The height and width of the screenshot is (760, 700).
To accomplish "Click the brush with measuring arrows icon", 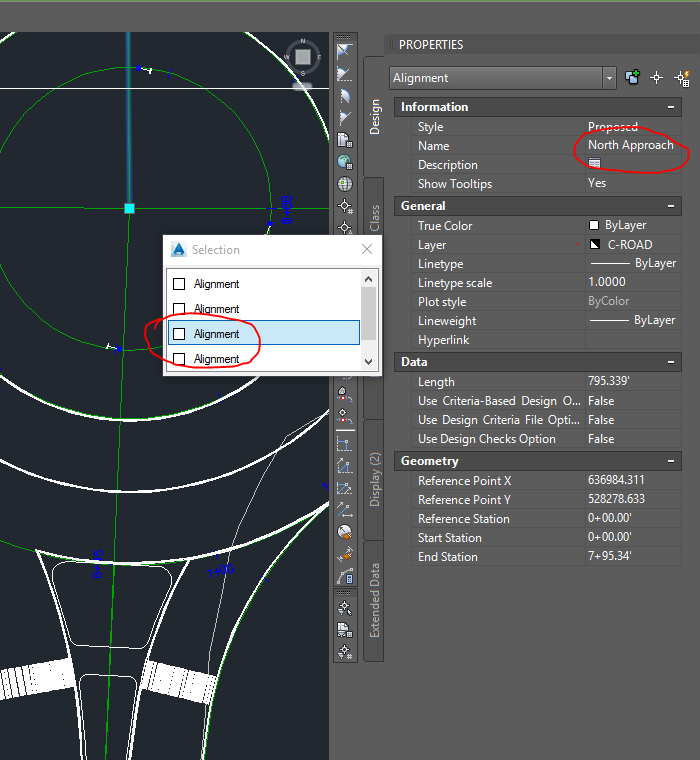I will click(344, 554).
